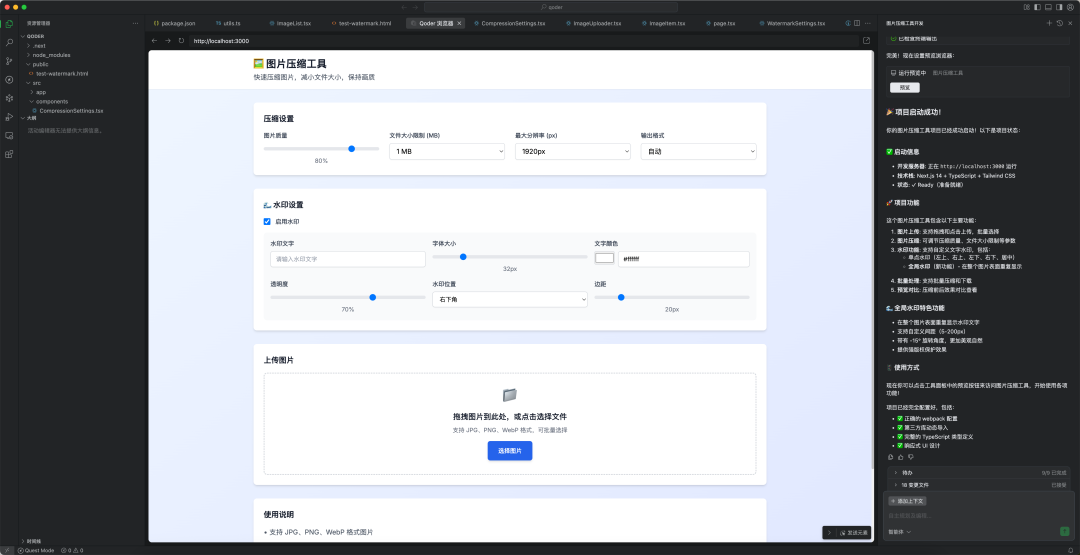Switch to package.json tab

point(174,23)
